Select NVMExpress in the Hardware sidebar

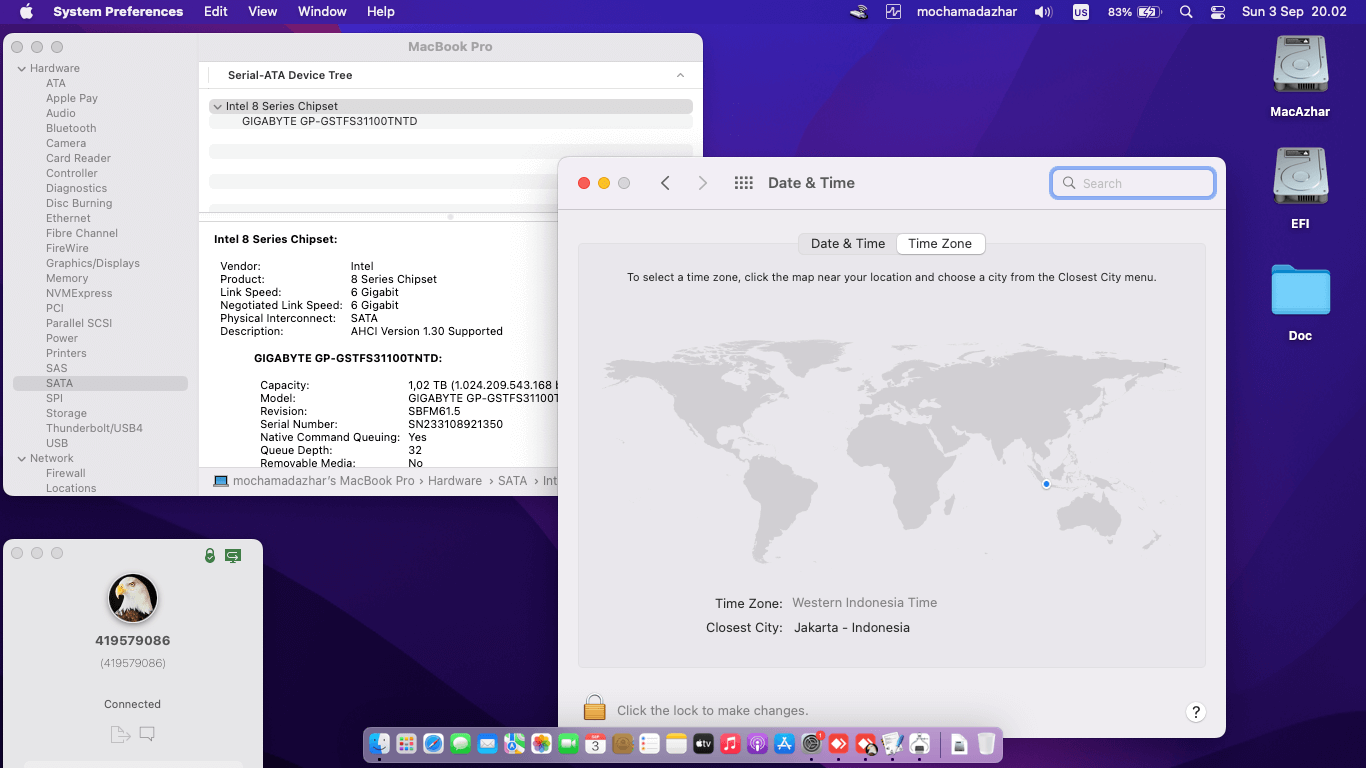pos(79,293)
